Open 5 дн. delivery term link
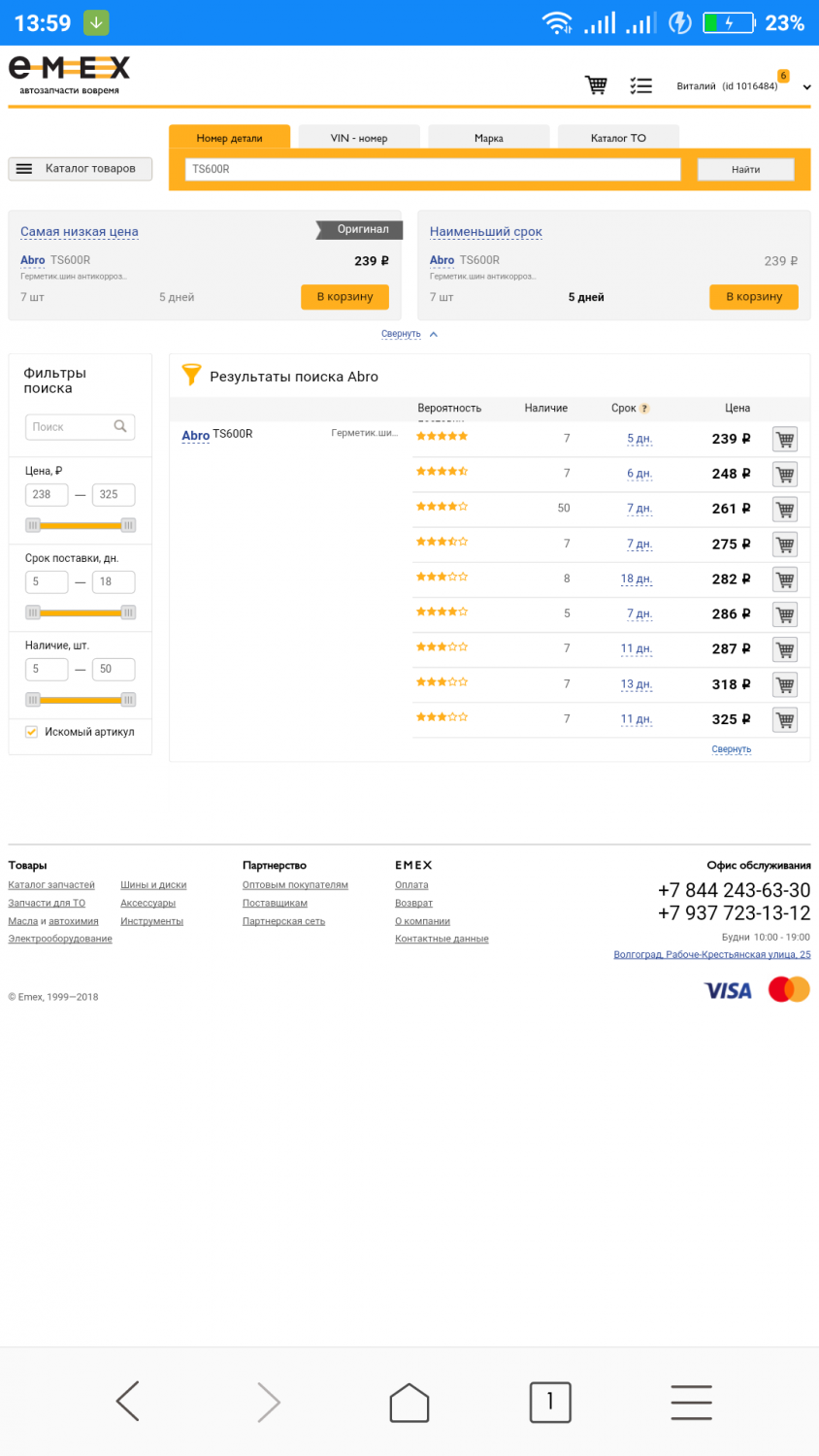This screenshot has width=819, height=1456. coord(639,439)
